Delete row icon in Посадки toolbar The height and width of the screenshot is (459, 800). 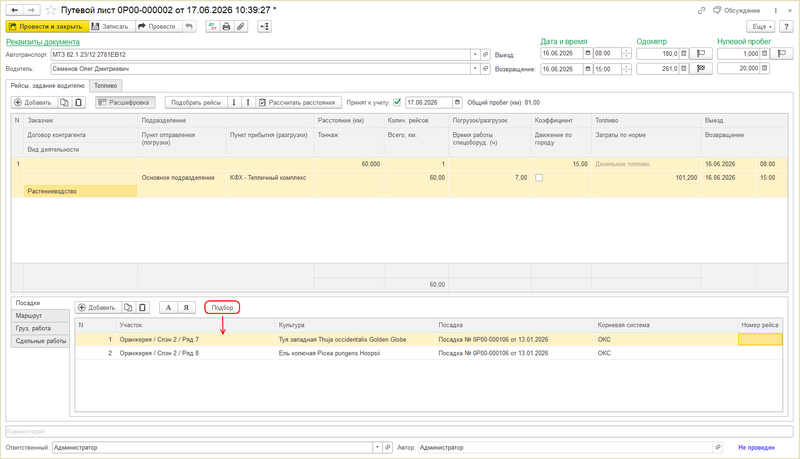(x=142, y=308)
